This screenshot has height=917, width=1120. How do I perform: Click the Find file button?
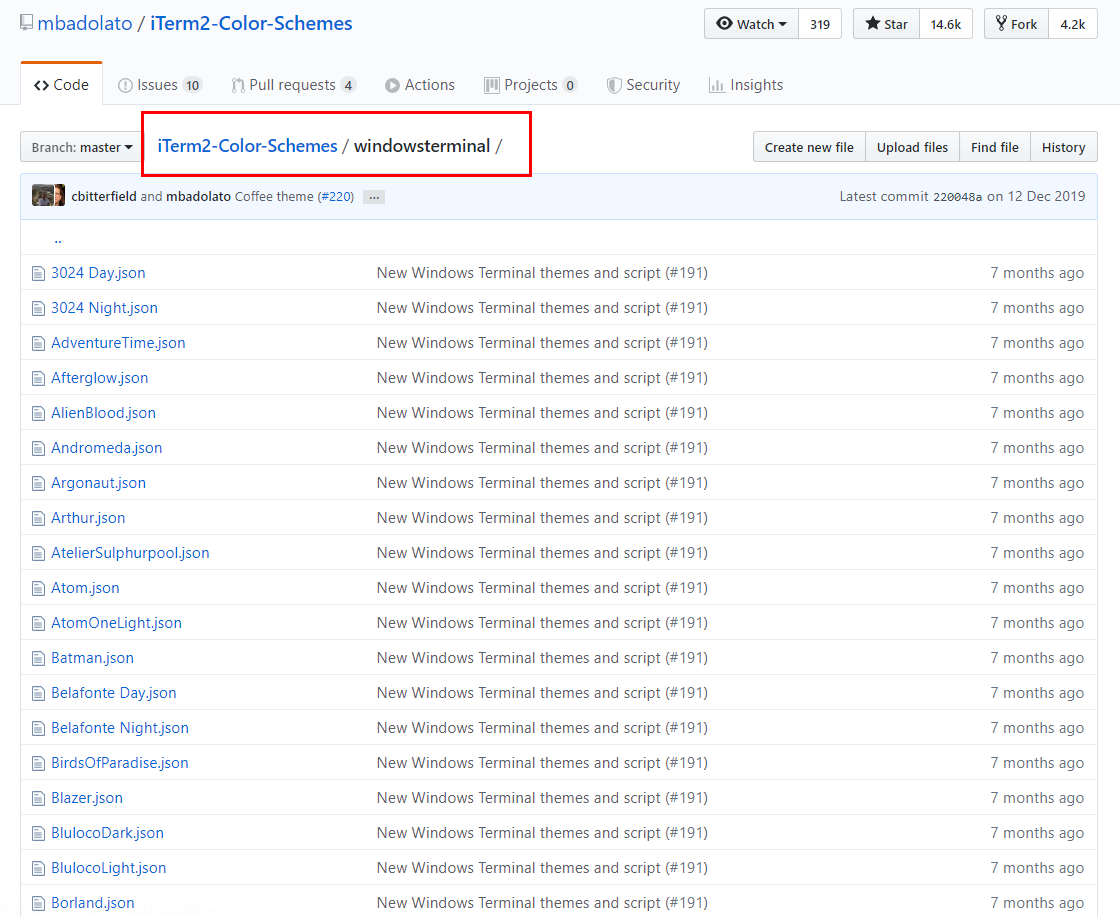994,147
